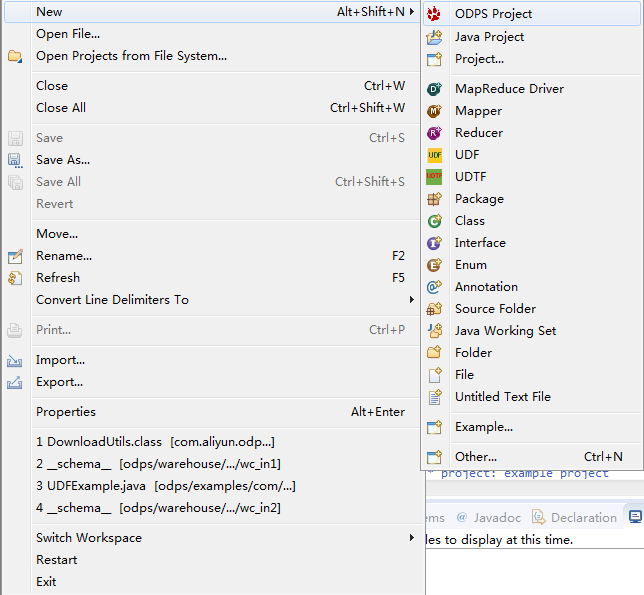This screenshot has width=644, height=595.
Task: Click the Package icon
Action: coord(434,199)
